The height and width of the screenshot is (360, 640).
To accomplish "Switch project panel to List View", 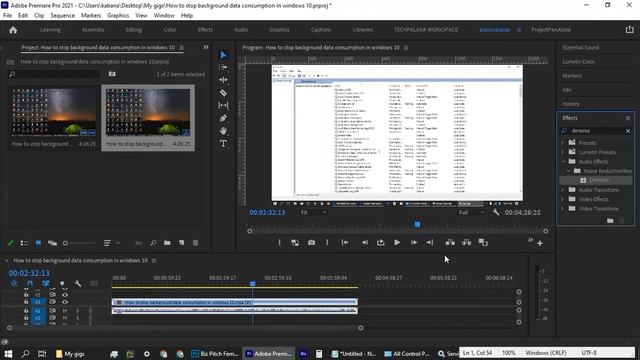I will click(x=24, y=243).
